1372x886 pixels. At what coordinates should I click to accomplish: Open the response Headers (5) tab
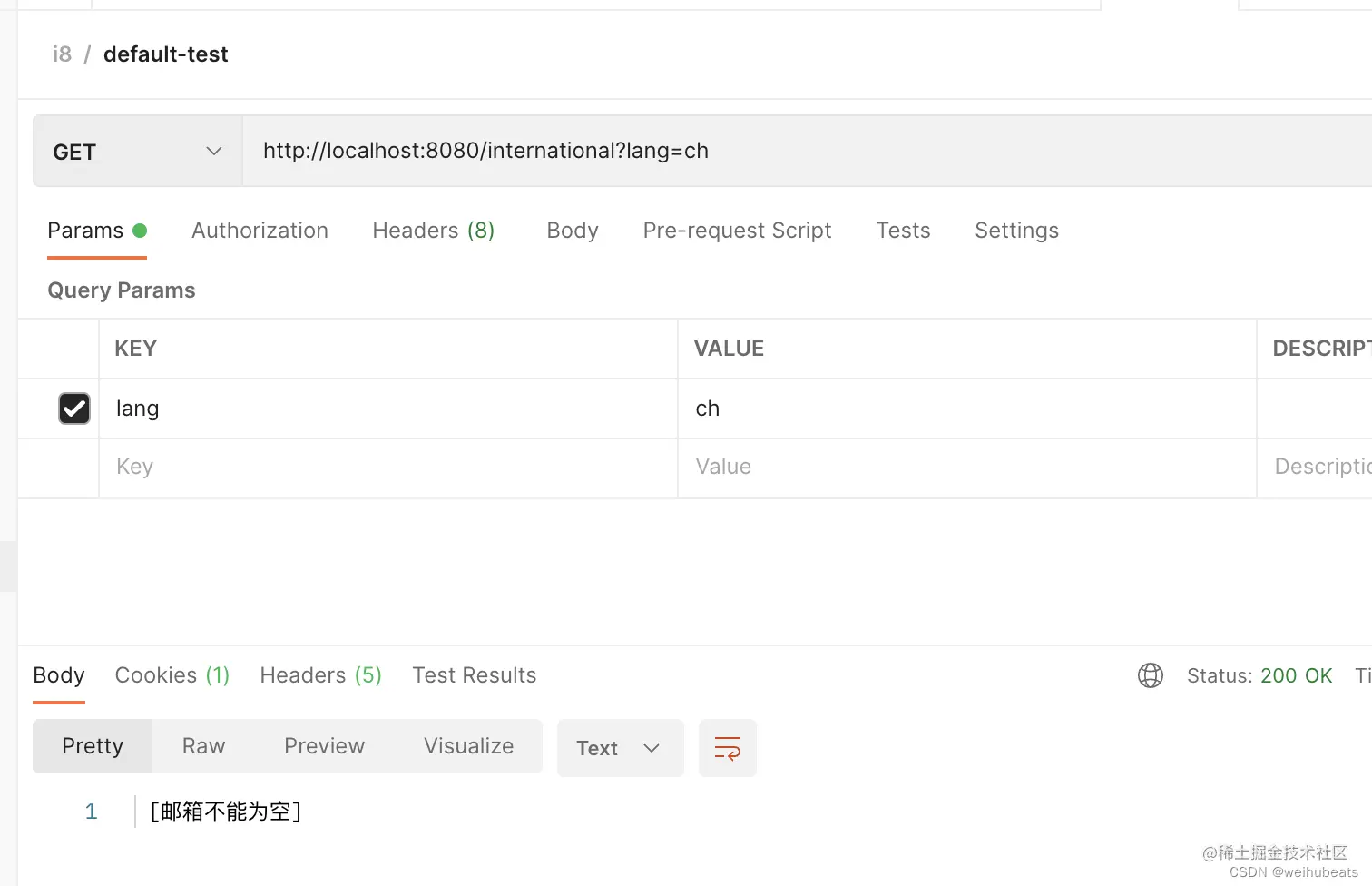coord(321,675)
